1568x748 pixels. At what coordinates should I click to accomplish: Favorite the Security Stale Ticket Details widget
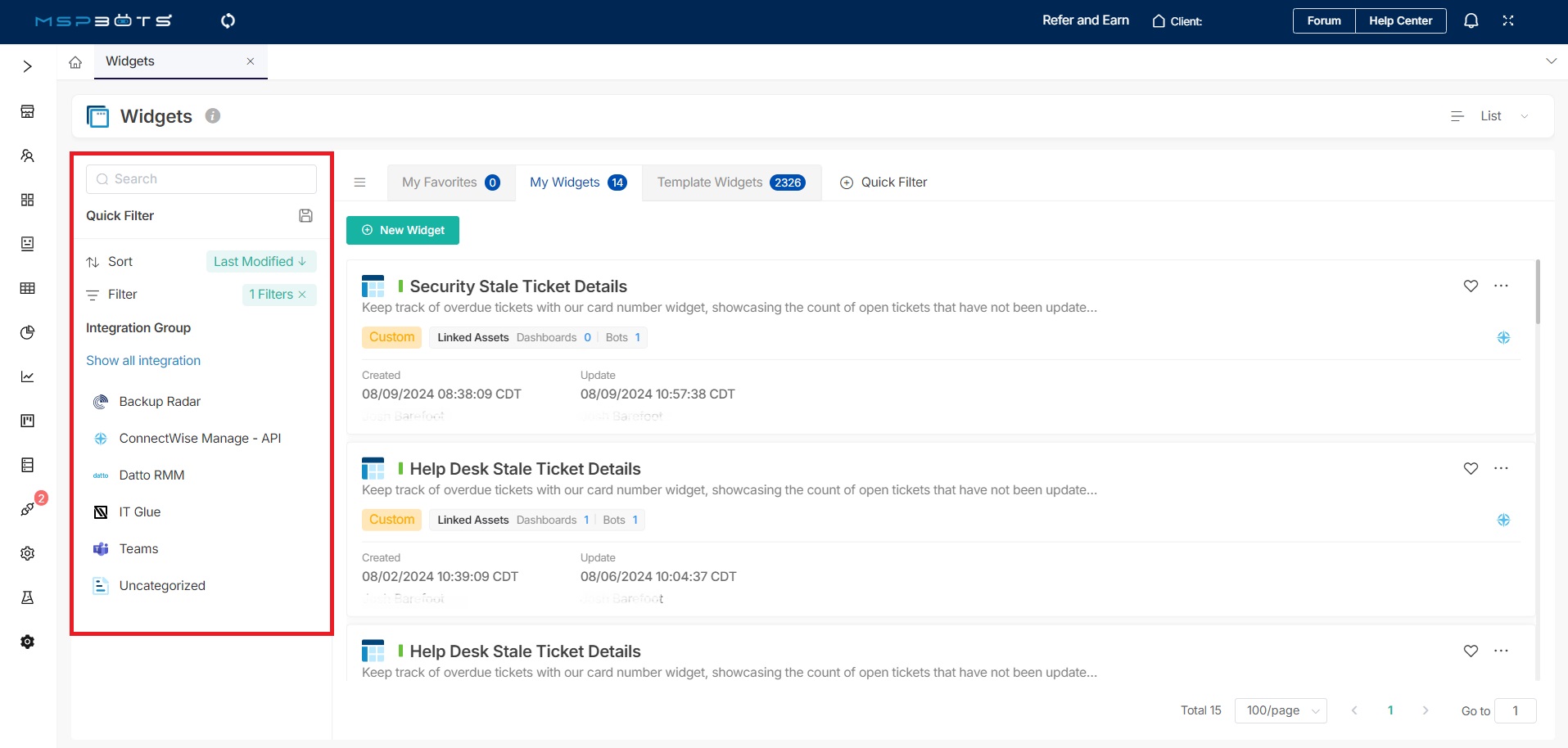click(1471, 286)
